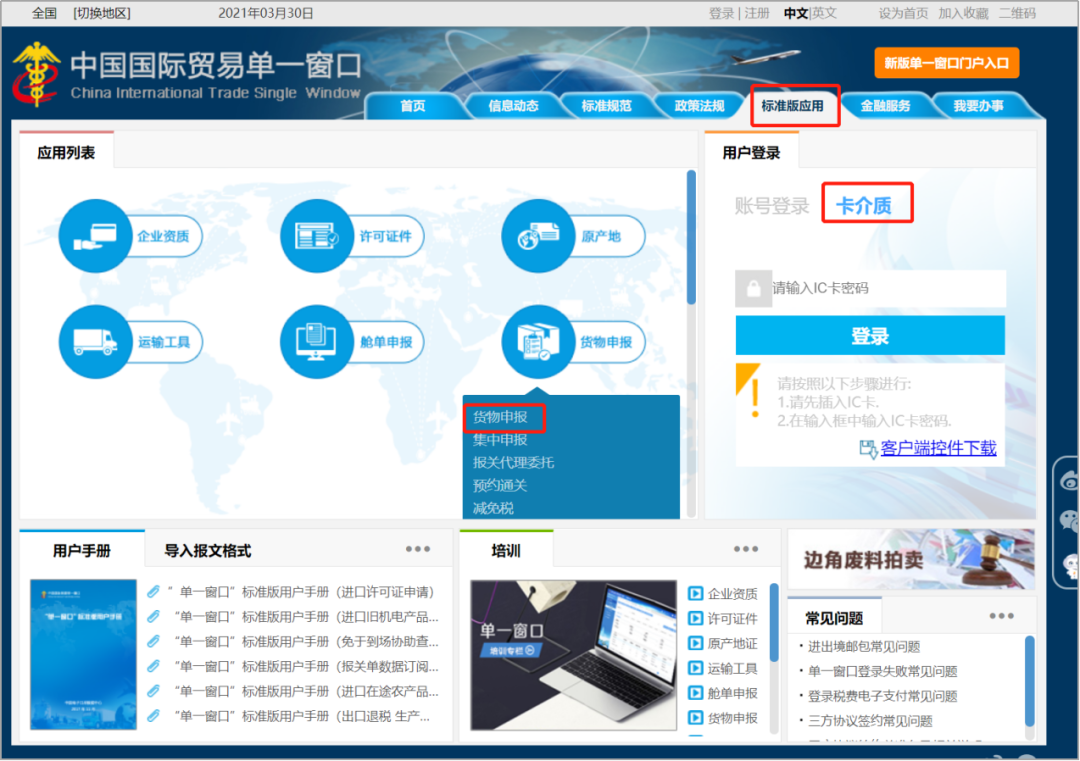Open the 信息动态 navigation tab
Image resolution: width=1080 pixels, height=761 pixels.
pos(513,105)
